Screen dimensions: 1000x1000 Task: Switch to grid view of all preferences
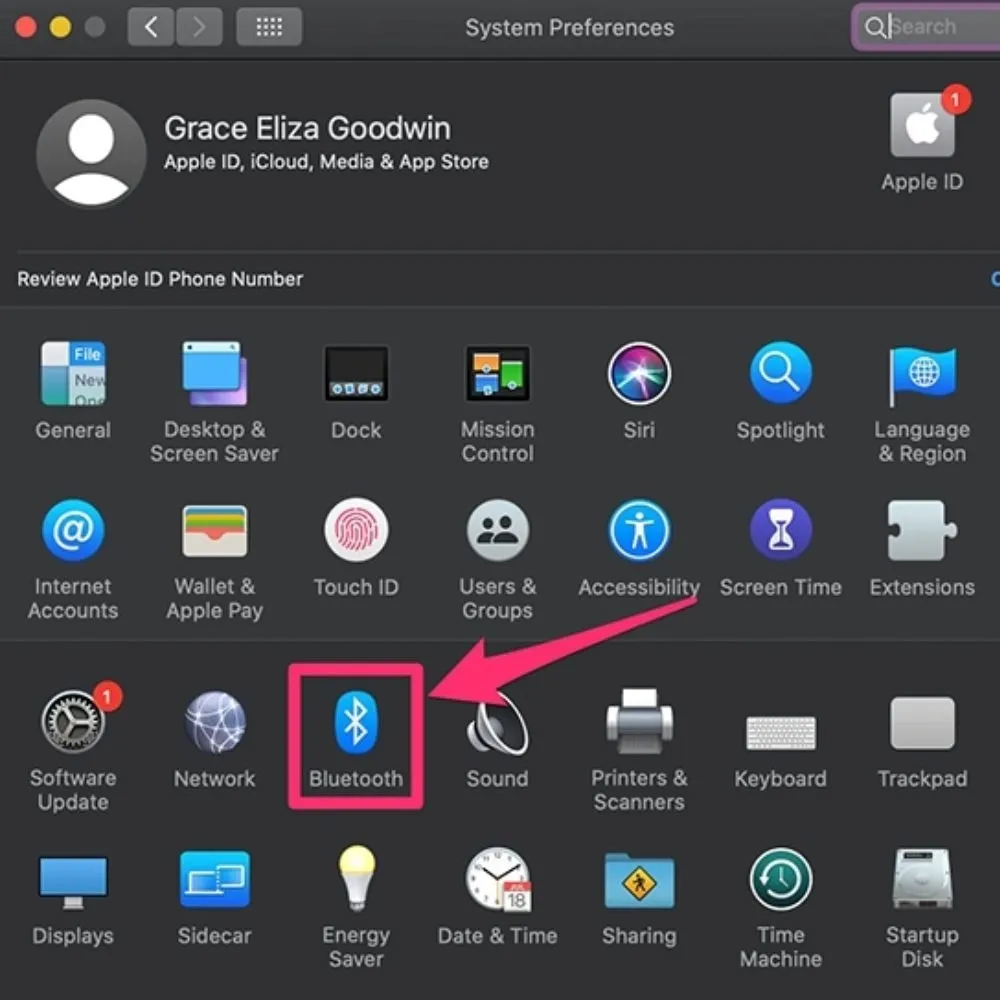tap(269, 26)
